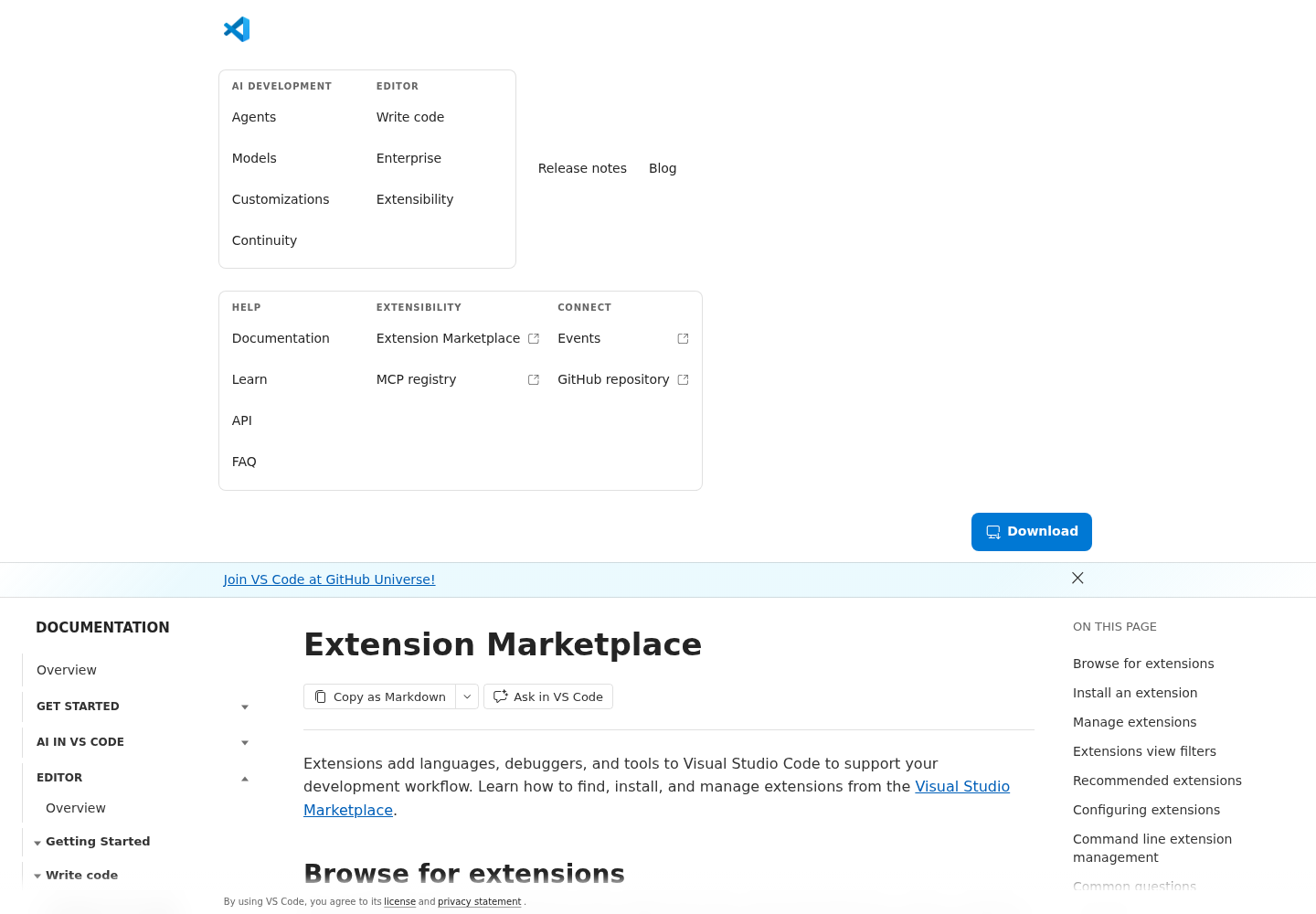Jump to Manage extensions section

tap(1134, 722)
